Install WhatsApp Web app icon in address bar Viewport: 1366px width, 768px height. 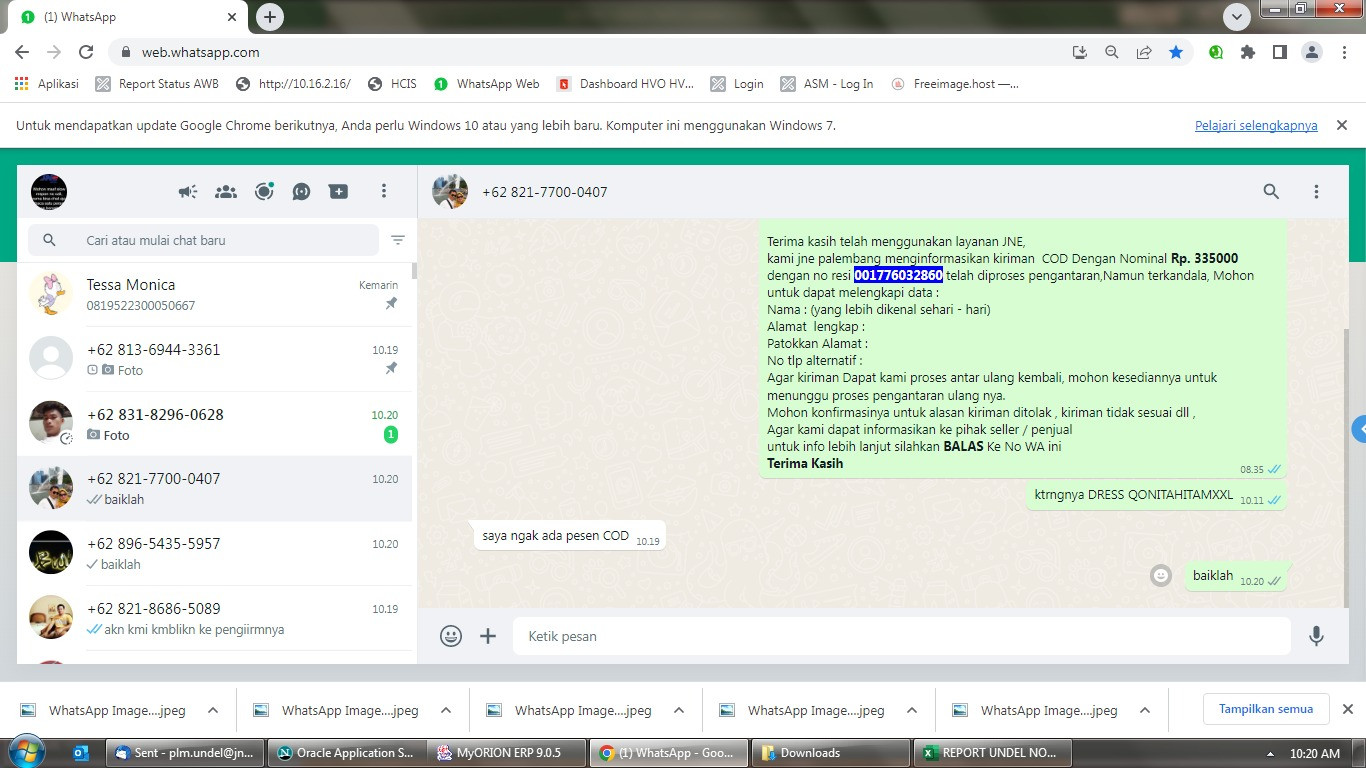click(x=1080, y=52)
